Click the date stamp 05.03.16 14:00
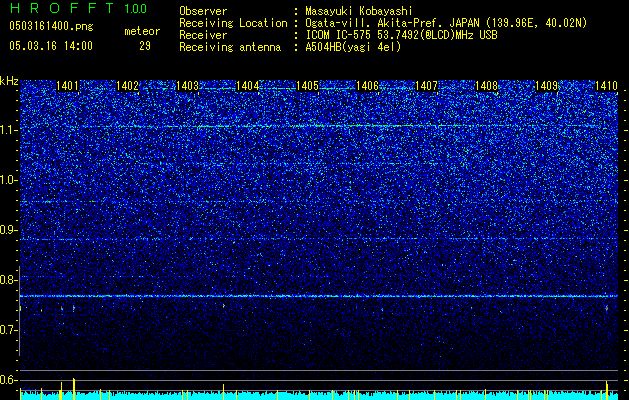 pos(51,46)
